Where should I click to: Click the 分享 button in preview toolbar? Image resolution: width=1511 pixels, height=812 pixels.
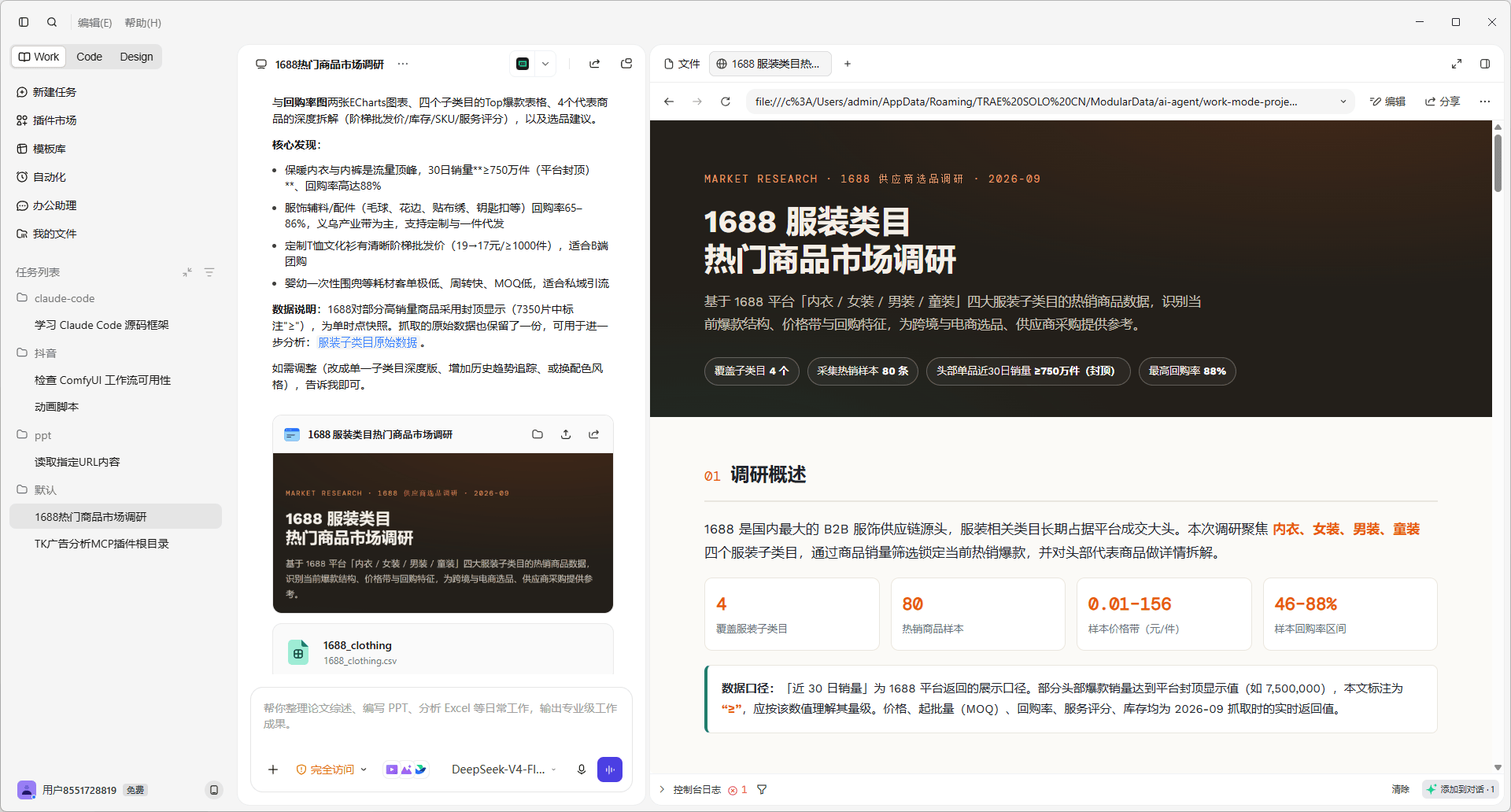(x=1443, y=101)
